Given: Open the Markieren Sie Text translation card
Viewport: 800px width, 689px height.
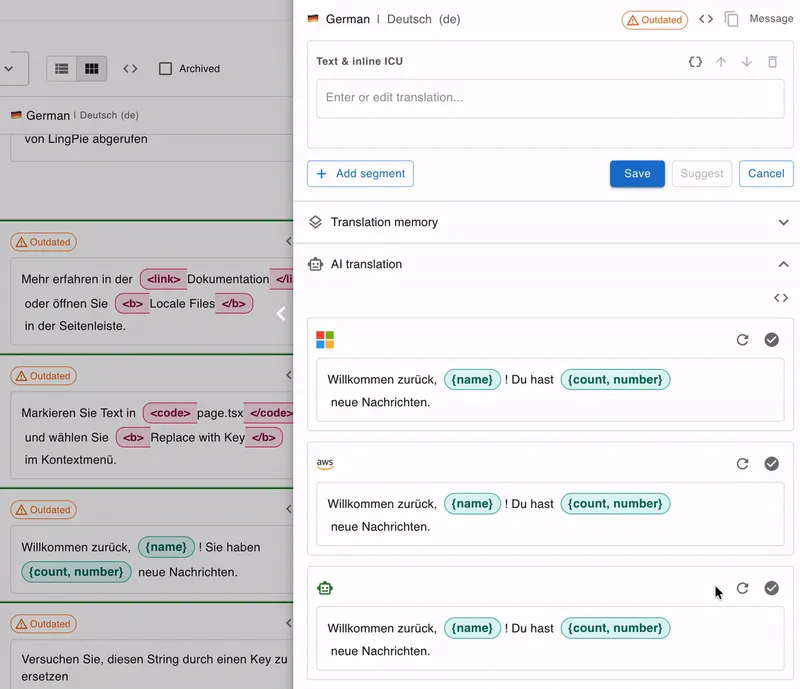Looking at the screenshot, I should 152,435.
